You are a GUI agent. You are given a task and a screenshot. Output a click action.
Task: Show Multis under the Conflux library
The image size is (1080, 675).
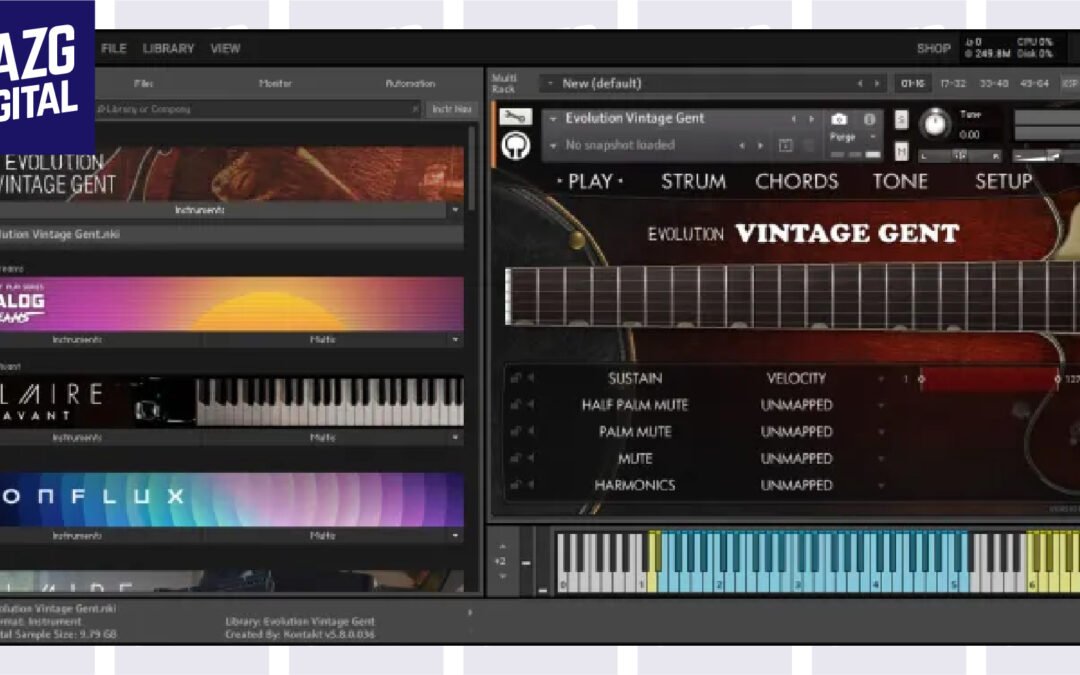pyautogui.click(x=322, y=535)
